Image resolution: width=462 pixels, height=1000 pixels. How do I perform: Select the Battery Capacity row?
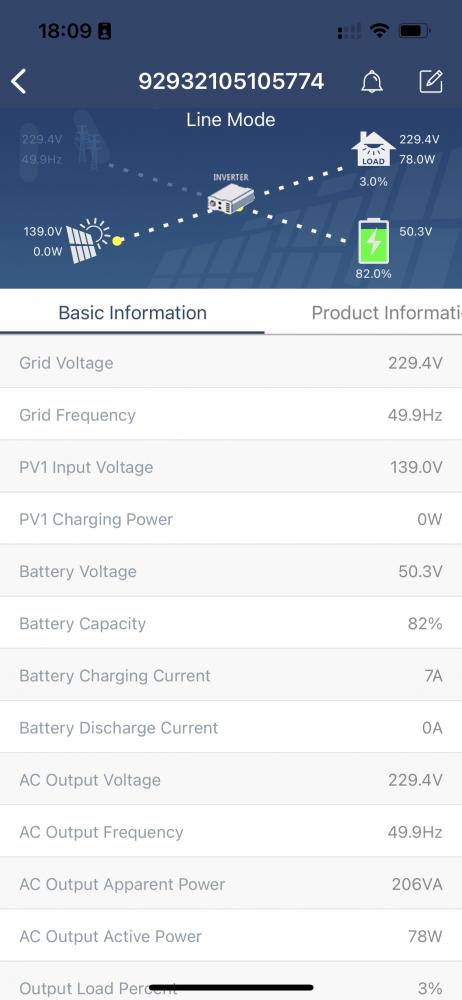click(x=231, y=623)
